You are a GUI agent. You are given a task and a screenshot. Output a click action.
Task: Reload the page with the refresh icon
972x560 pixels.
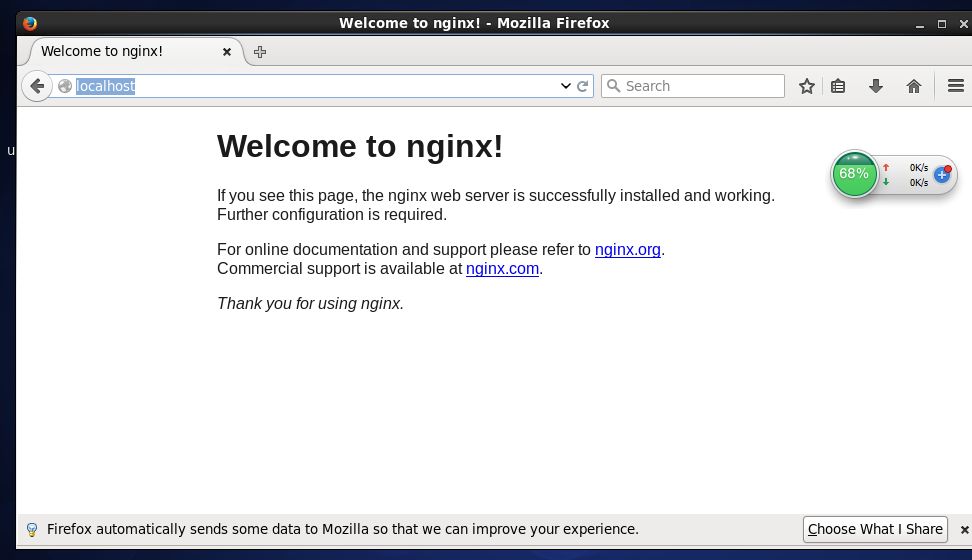pos(582,86)
